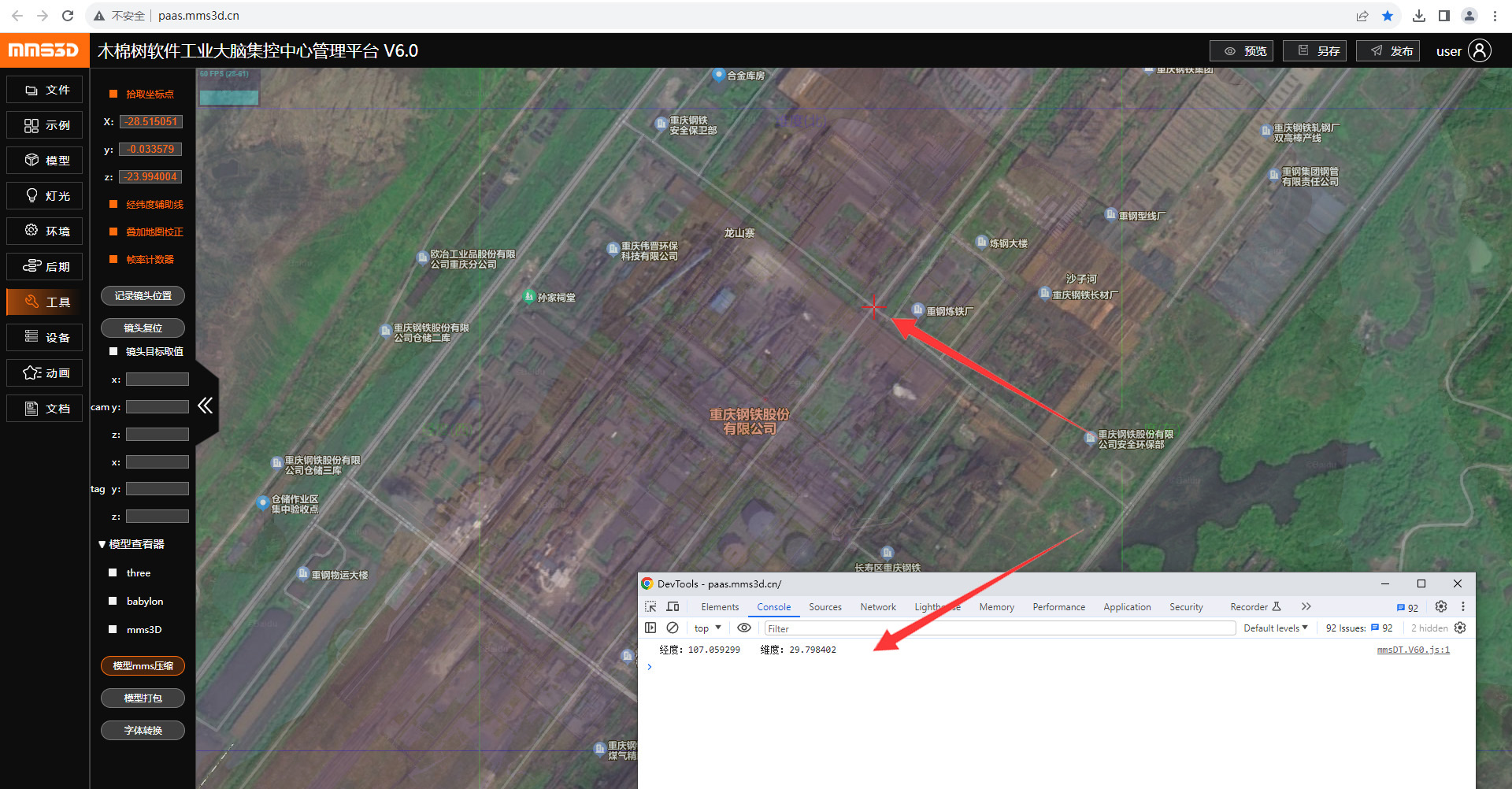Click the 孙家祠堂 map marker icon

[x=529, y=297]
